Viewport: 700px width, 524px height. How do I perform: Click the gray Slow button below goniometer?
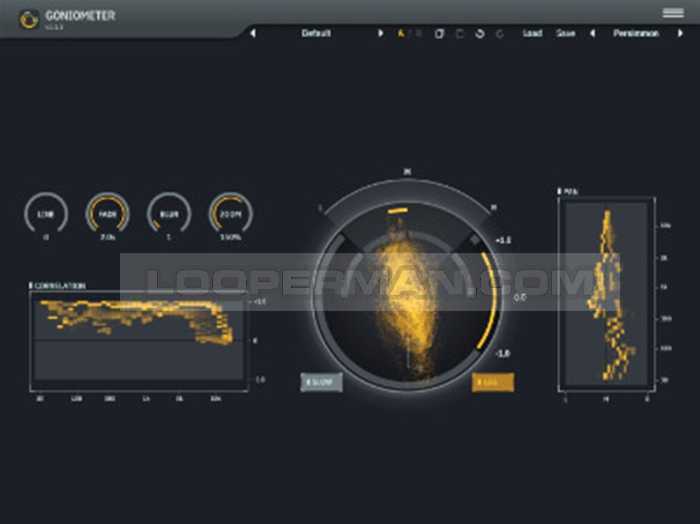[322, 382]
